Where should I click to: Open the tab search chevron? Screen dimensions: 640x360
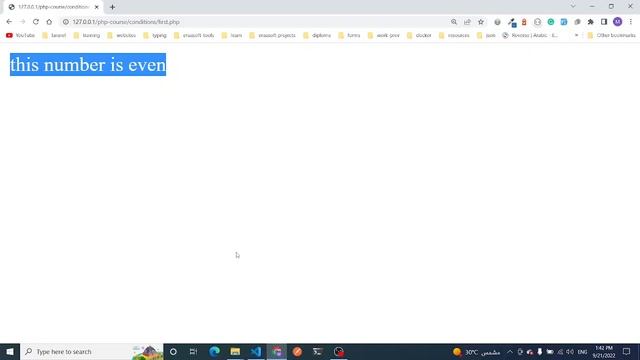tap(573, 6)
